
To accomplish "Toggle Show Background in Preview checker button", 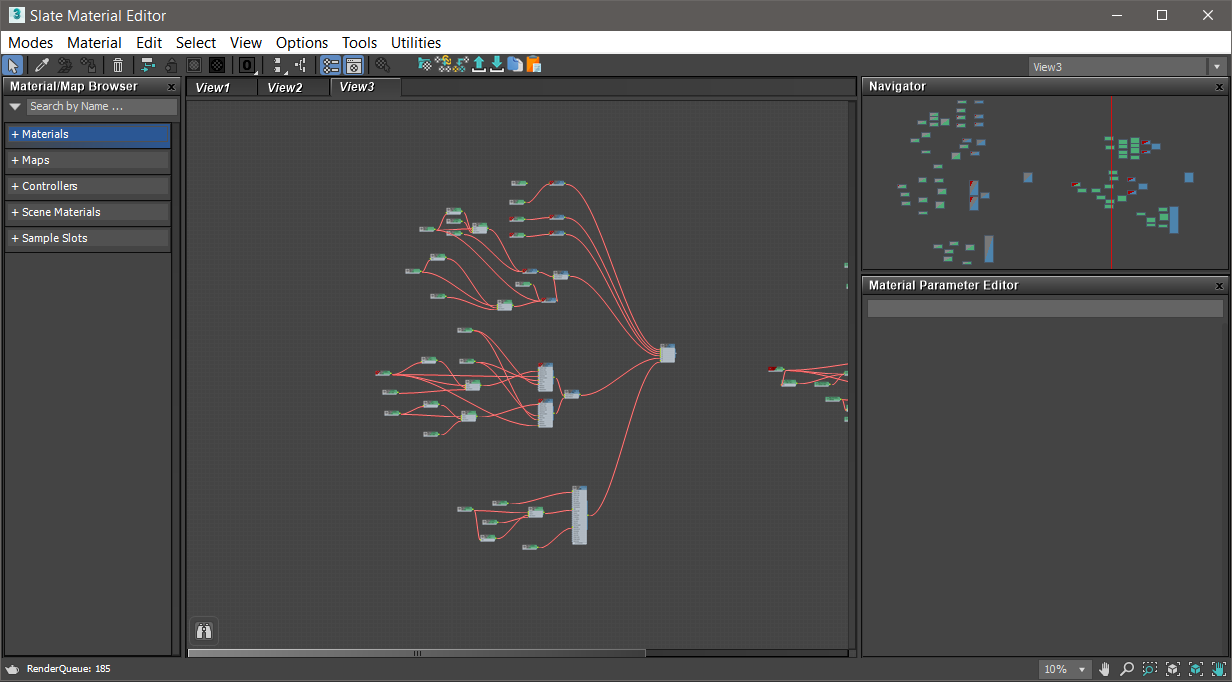I will click(216, 65).
